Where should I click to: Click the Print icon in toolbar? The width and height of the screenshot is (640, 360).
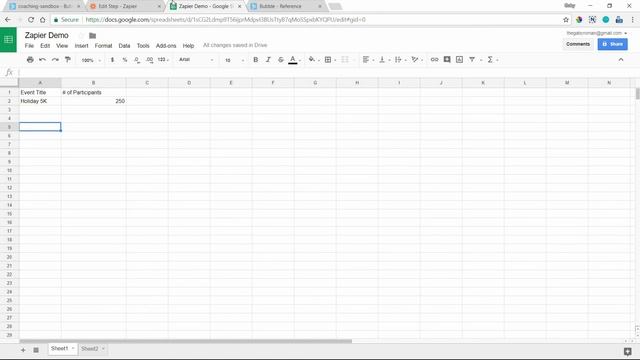click(30, 60)
